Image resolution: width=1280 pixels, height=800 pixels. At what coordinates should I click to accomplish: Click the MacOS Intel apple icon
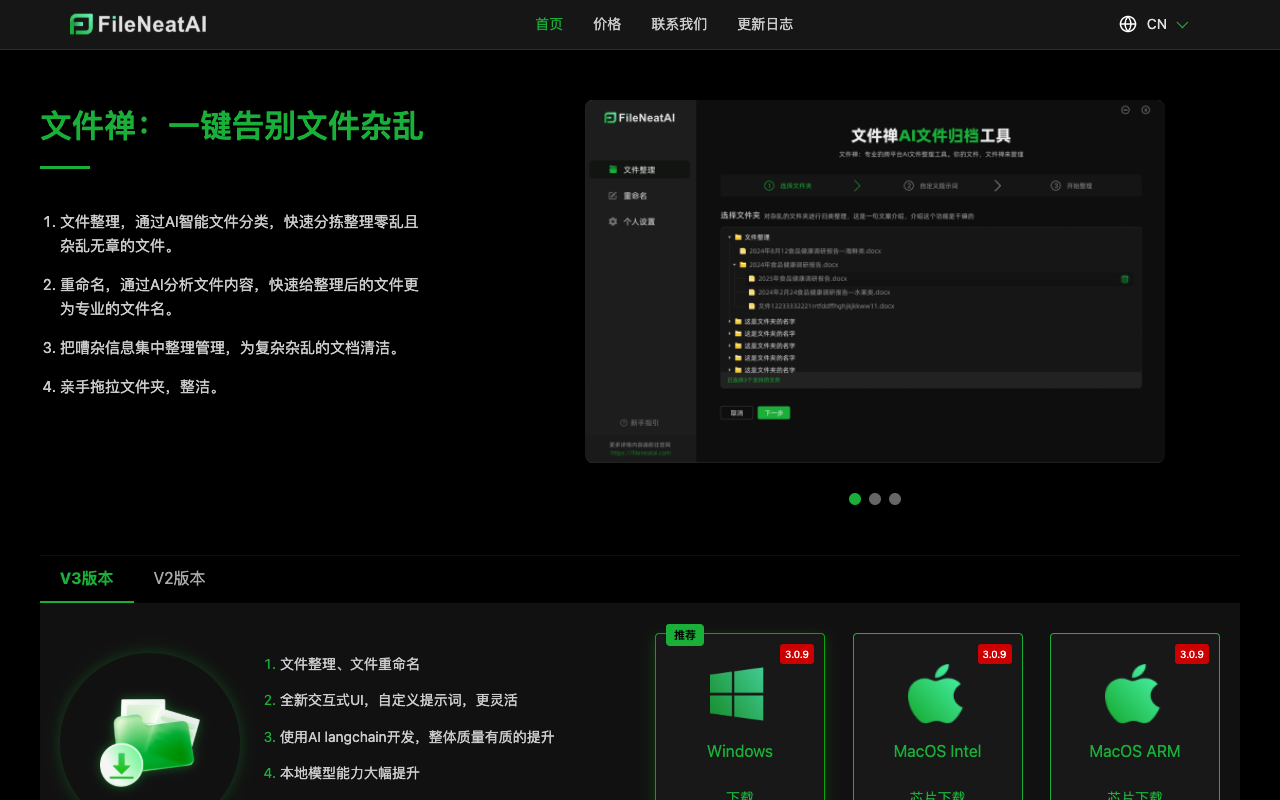935,693
